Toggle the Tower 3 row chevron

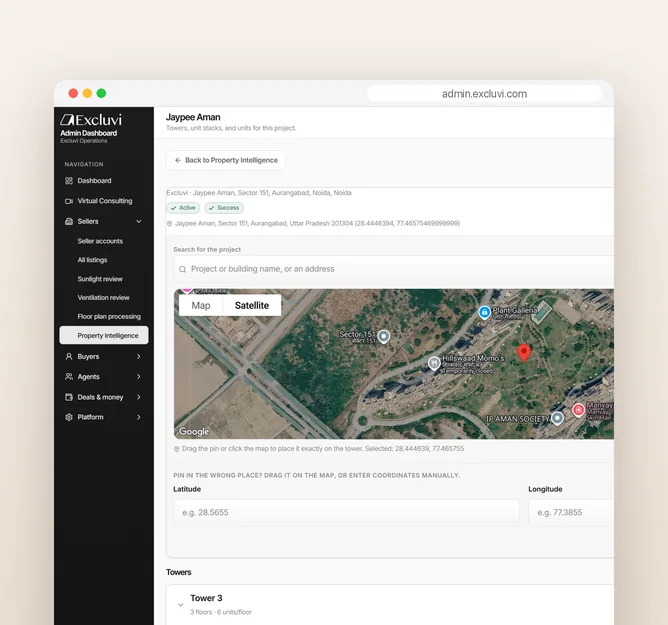tap(180, 605)
